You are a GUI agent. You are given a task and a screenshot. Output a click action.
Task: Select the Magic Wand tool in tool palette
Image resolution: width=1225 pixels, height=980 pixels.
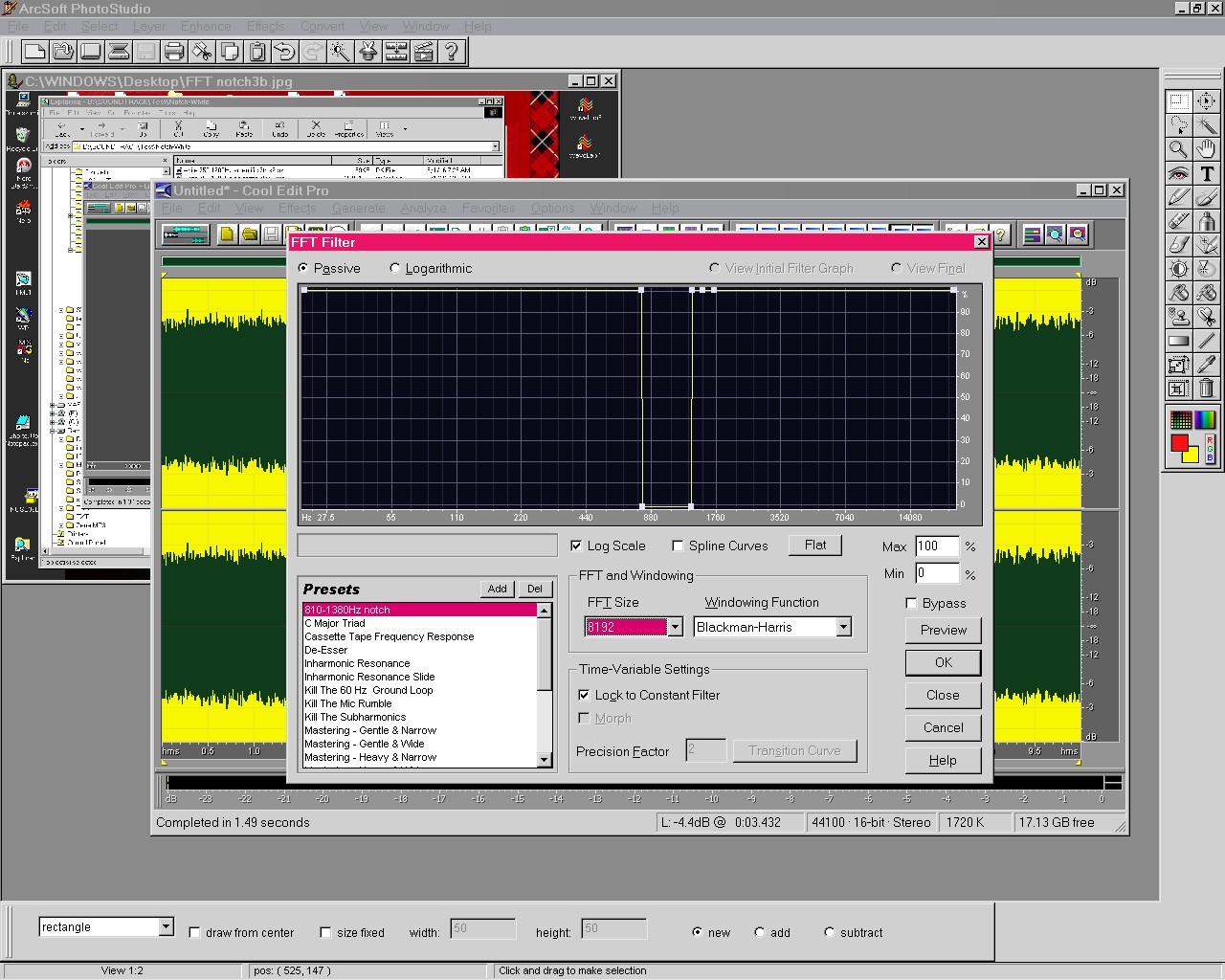point(1206,124)
